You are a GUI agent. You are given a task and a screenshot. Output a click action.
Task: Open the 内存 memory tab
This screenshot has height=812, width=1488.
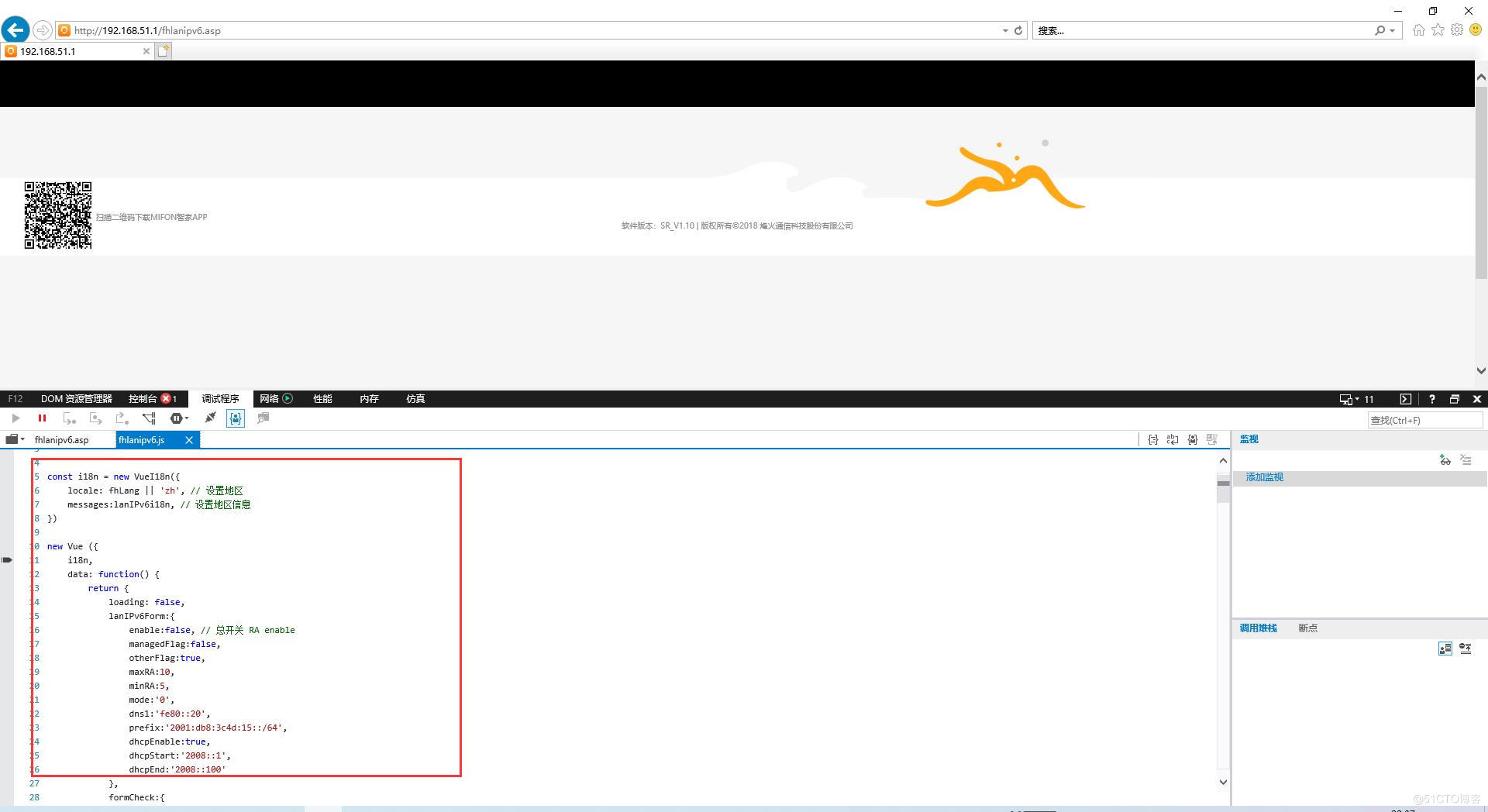pyautogui.click(x=369, y=399)
